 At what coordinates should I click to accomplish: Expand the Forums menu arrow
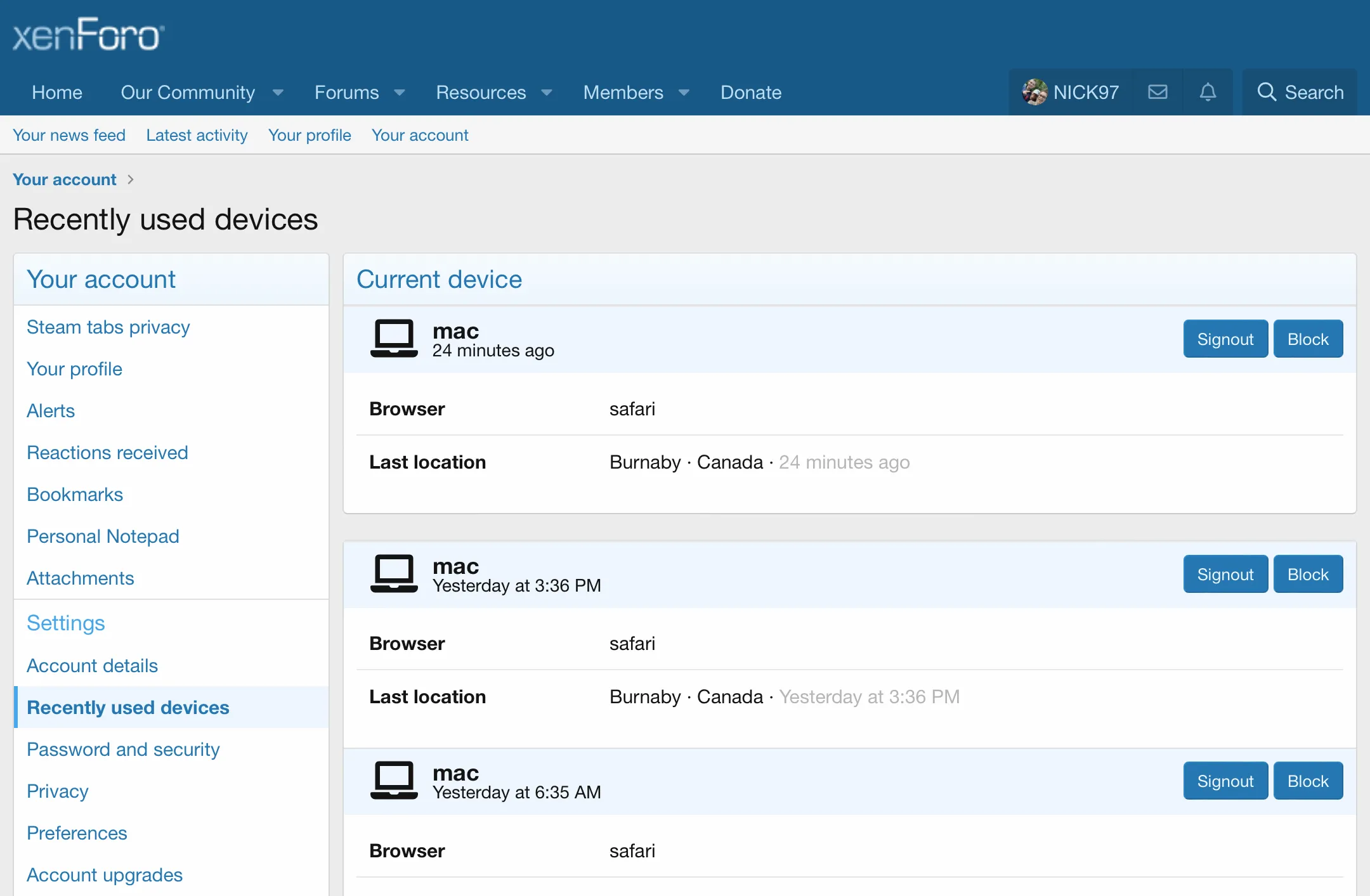tap(400, 93)
